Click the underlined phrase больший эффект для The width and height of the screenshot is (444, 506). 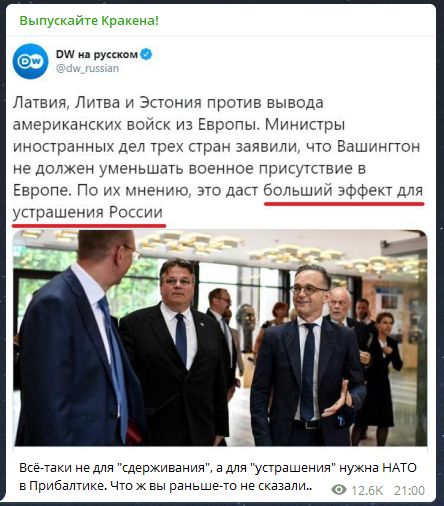pyautogui.click(x=343, y=191)
